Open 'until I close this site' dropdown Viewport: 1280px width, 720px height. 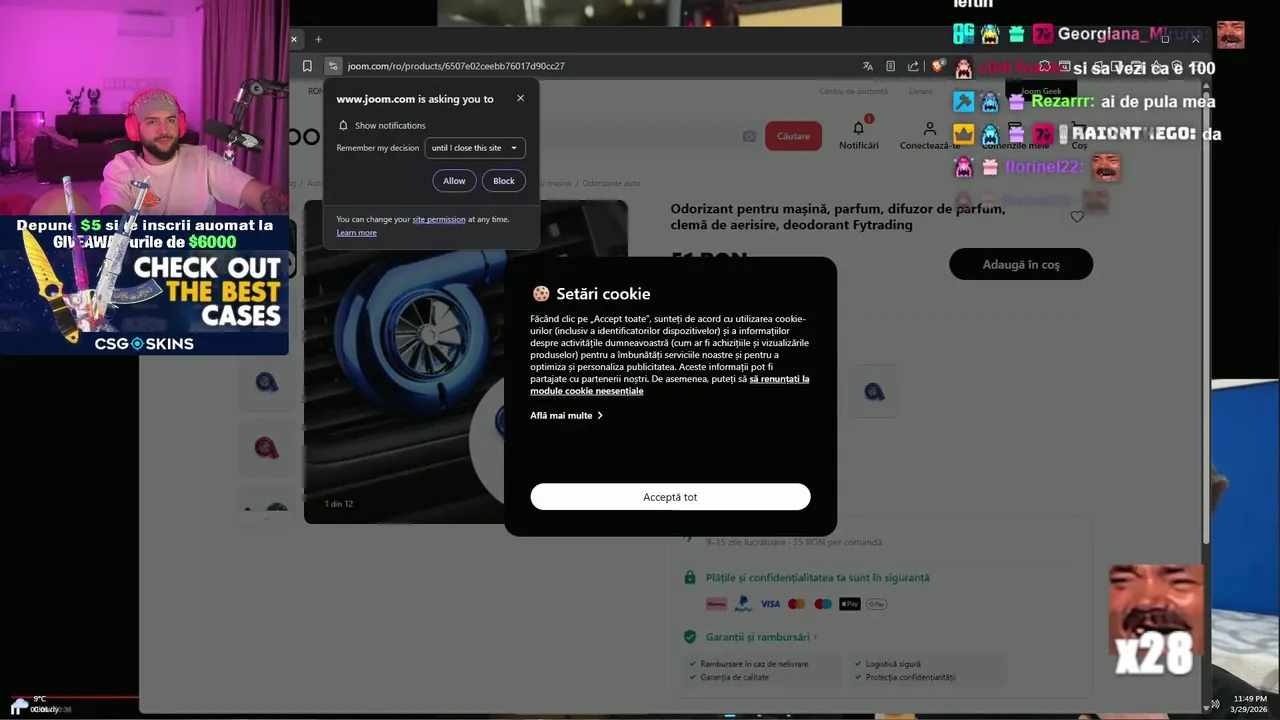tap(475, 148)
